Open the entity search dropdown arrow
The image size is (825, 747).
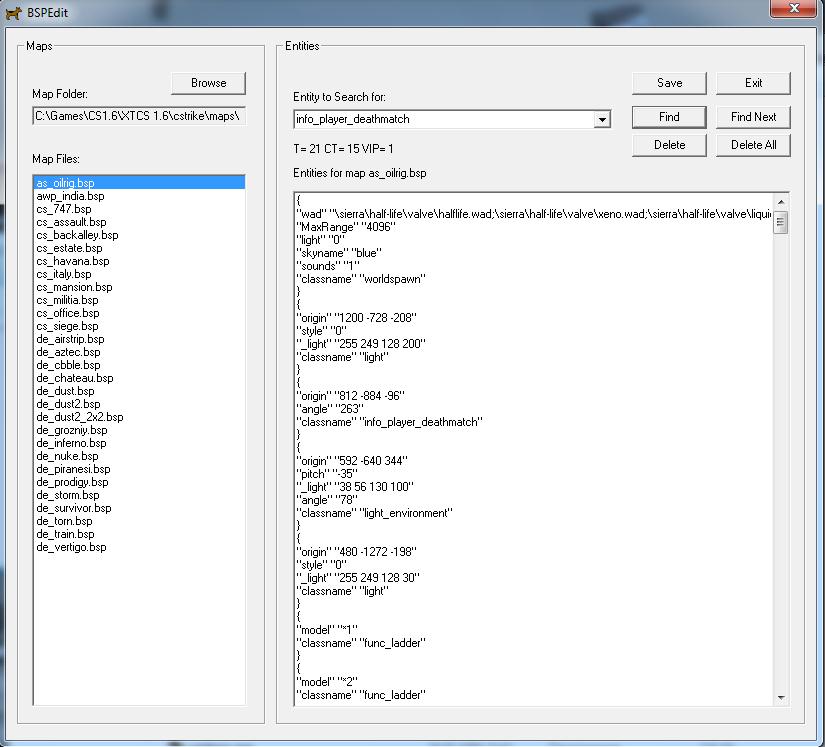602,120
